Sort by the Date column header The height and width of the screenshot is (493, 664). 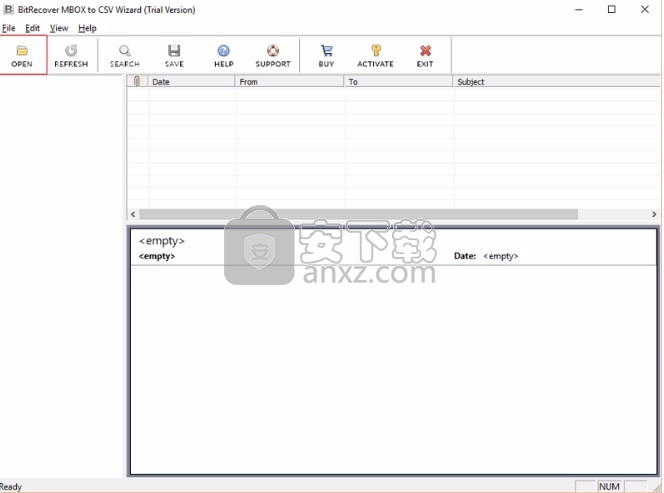coord(191,81)
